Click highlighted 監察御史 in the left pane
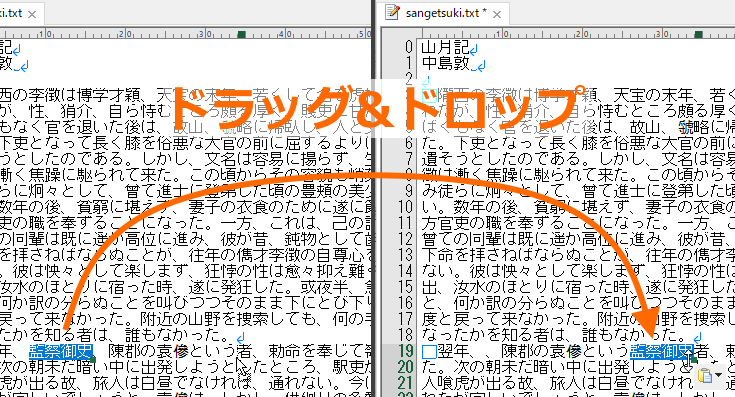The width and height of the screenshot is (735, 397). (61, 351)
